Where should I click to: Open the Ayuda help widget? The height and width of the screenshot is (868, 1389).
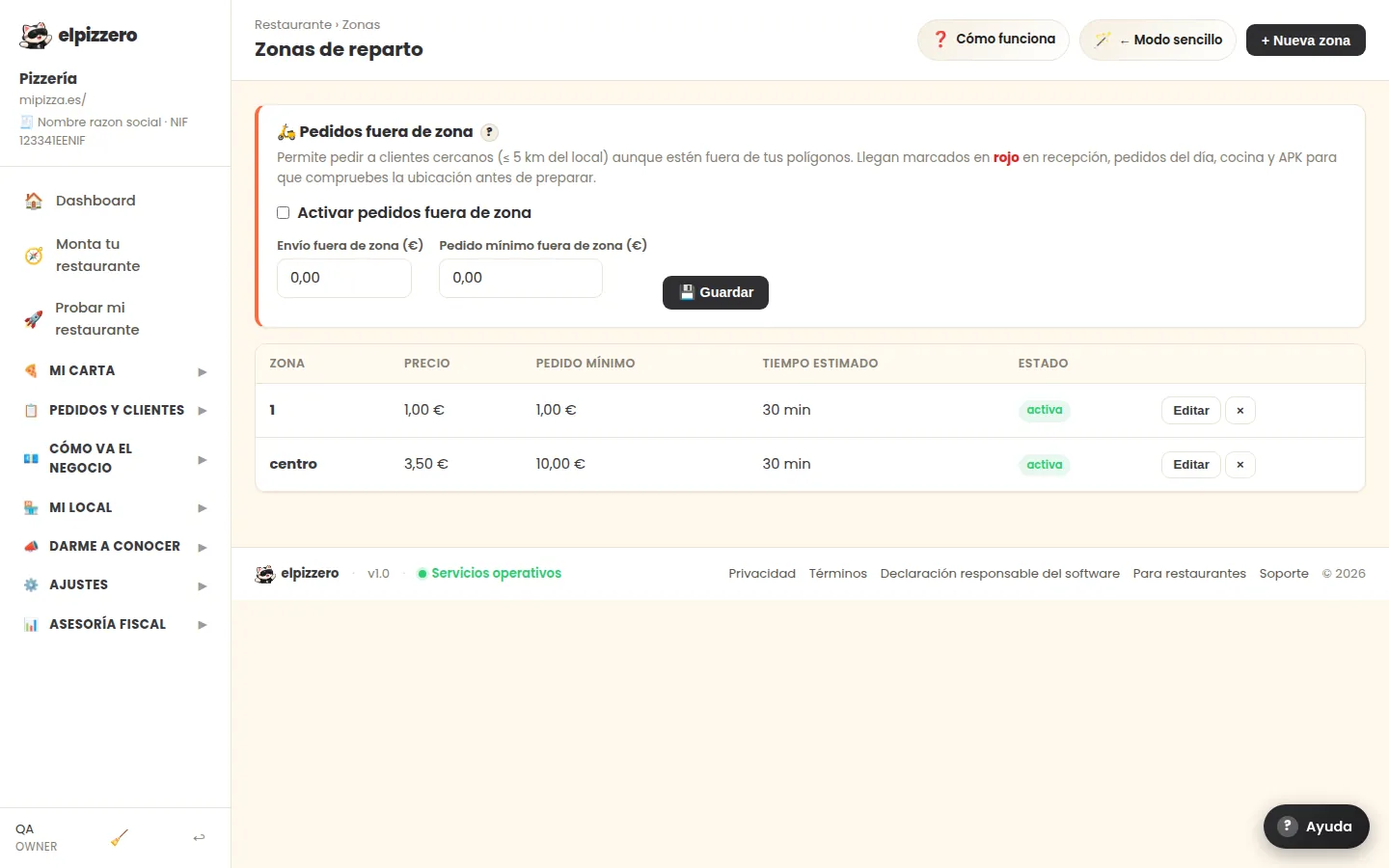[1317, 827]
